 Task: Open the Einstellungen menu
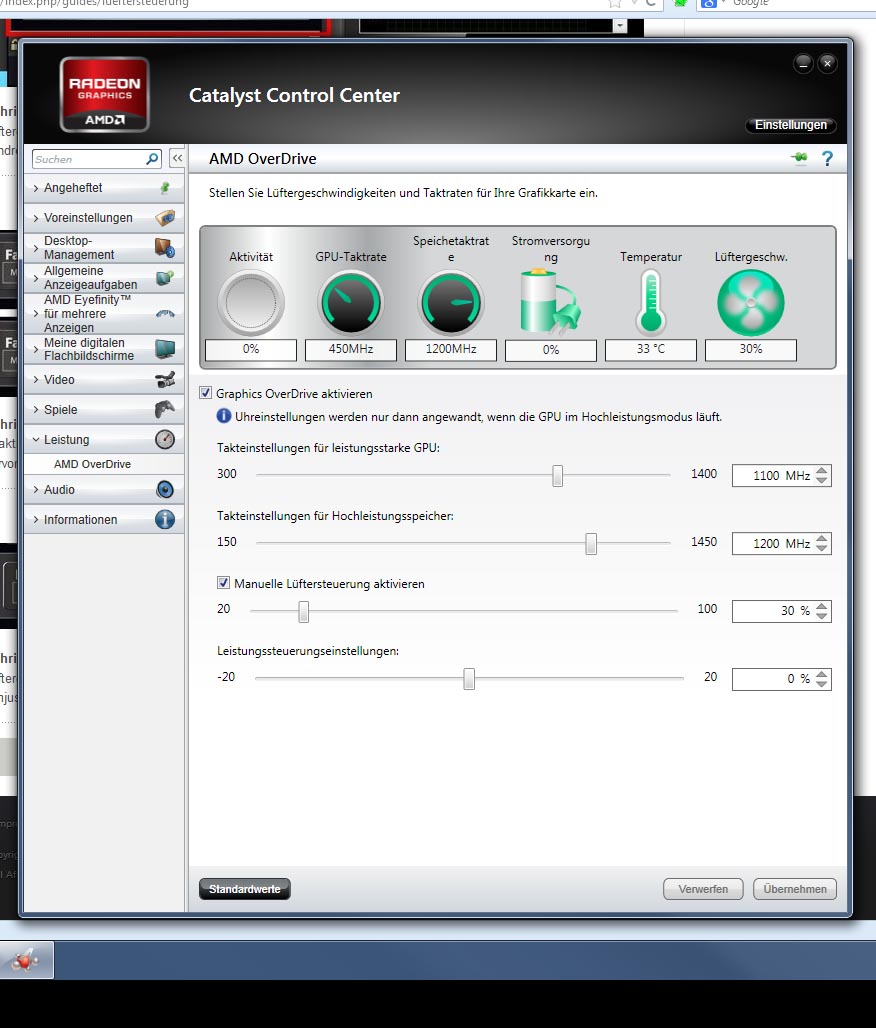[x=790, y=125]
